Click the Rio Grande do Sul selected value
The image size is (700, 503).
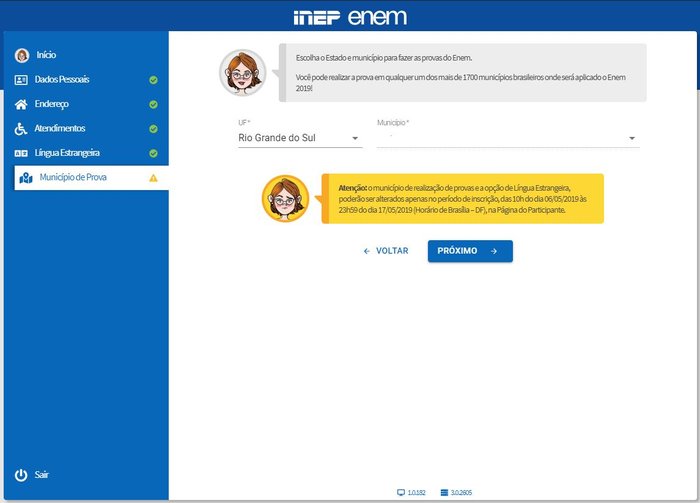(x=277, y=138)
